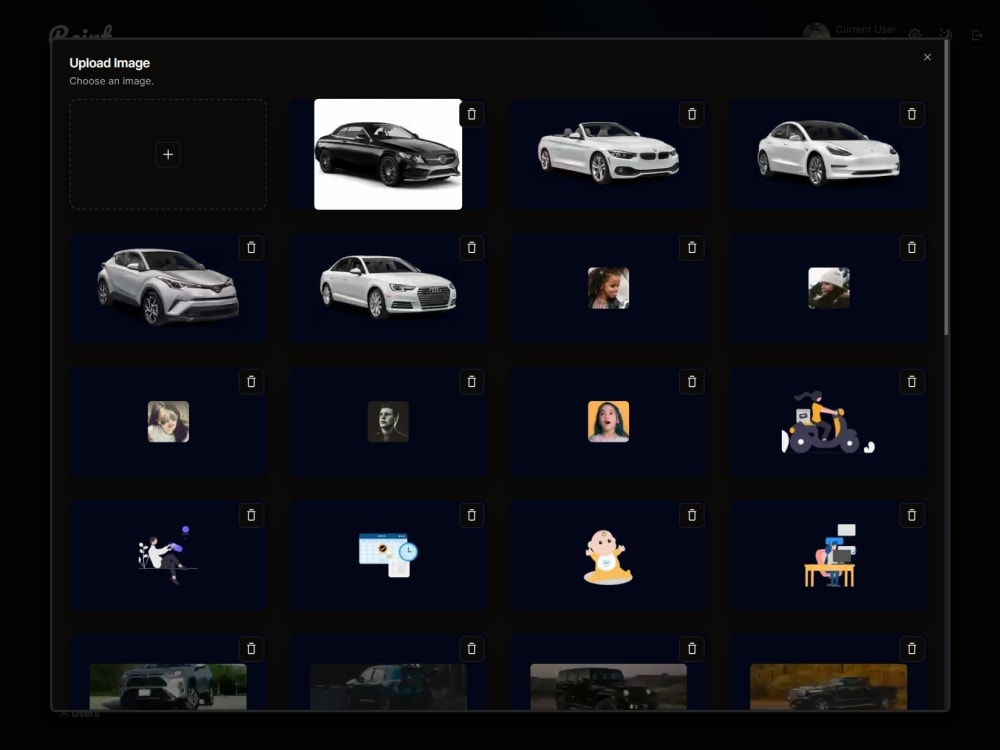Click the logout icon in top bar
1000x750 pixels.
(x=976, y=35)
